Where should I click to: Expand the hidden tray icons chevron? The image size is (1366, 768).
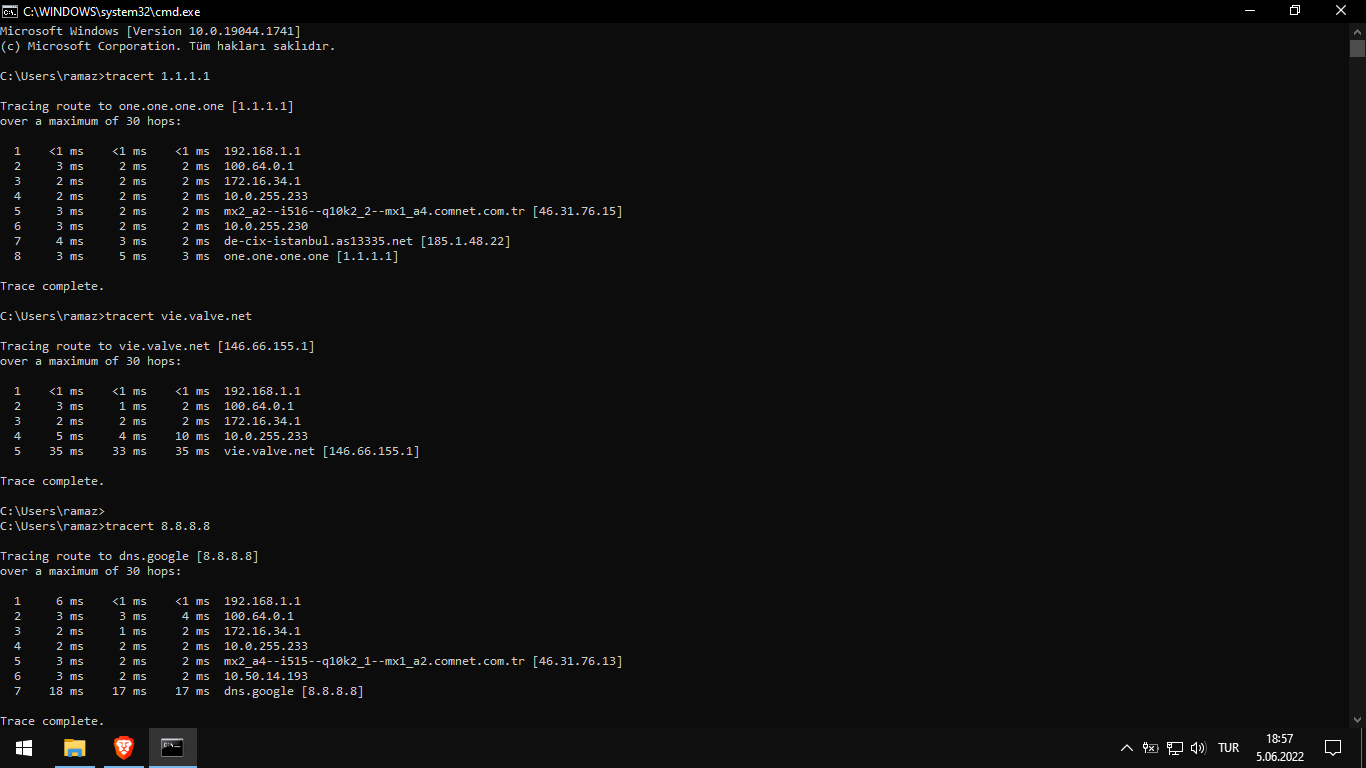click(x=1127, y=747)
